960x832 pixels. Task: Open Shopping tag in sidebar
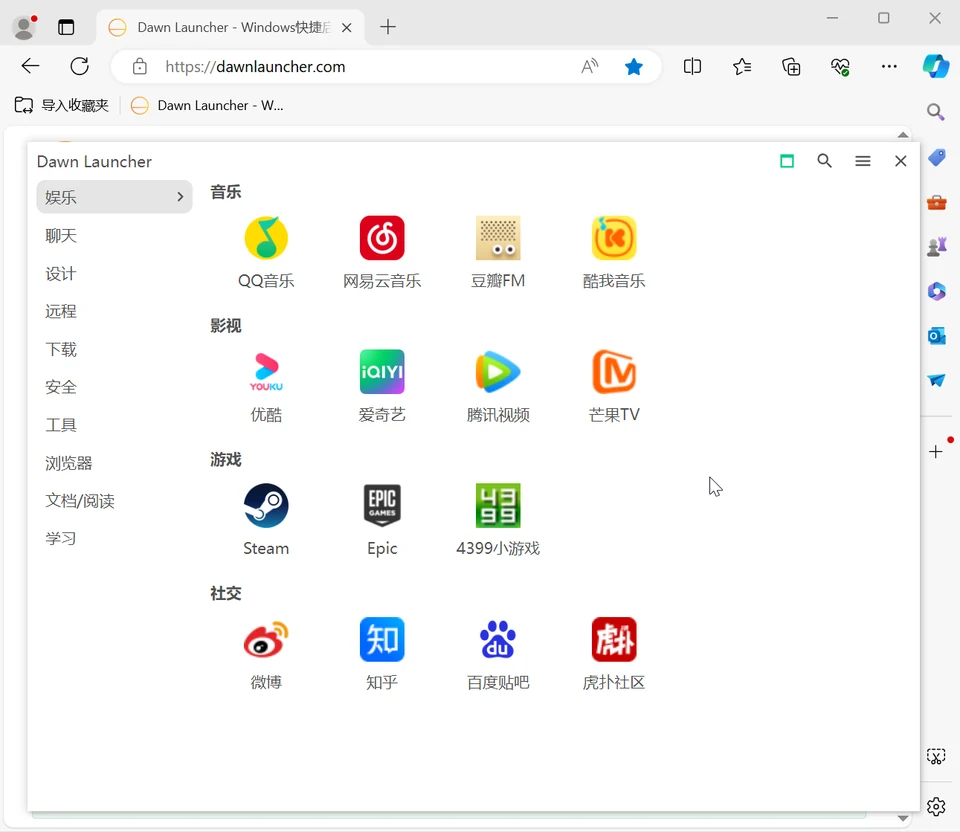click(936, 157)
